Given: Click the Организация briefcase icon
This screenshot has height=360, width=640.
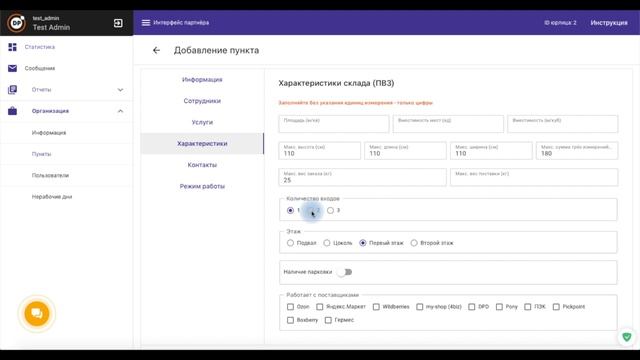Looking at the screenshot, I should [x=13, y=111].
